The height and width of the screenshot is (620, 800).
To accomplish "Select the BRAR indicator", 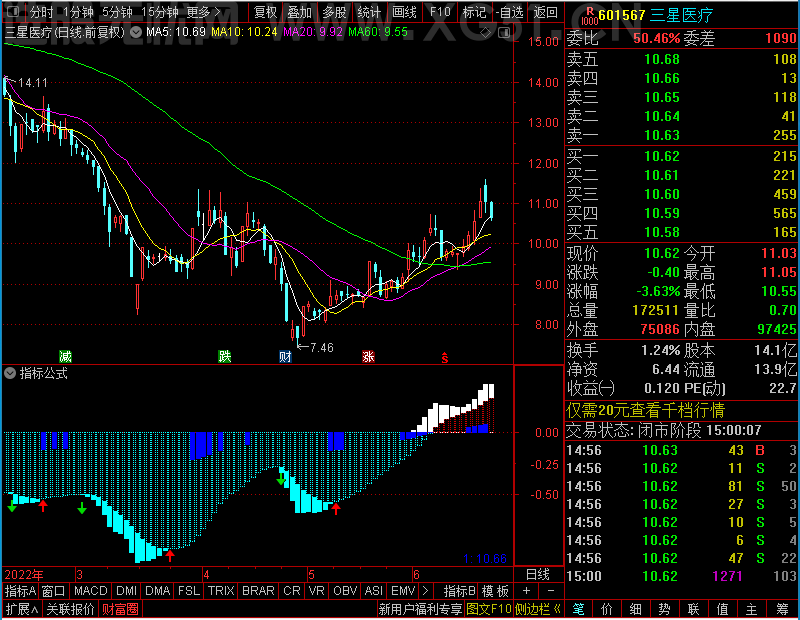I will tap(258, 591).
